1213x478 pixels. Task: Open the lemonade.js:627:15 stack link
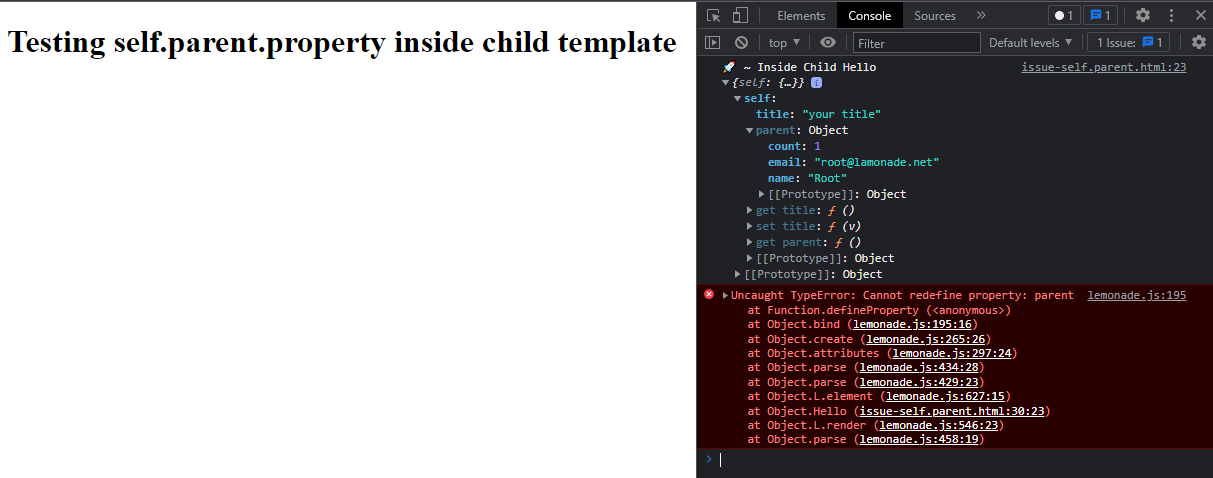[x=945, y=396]
